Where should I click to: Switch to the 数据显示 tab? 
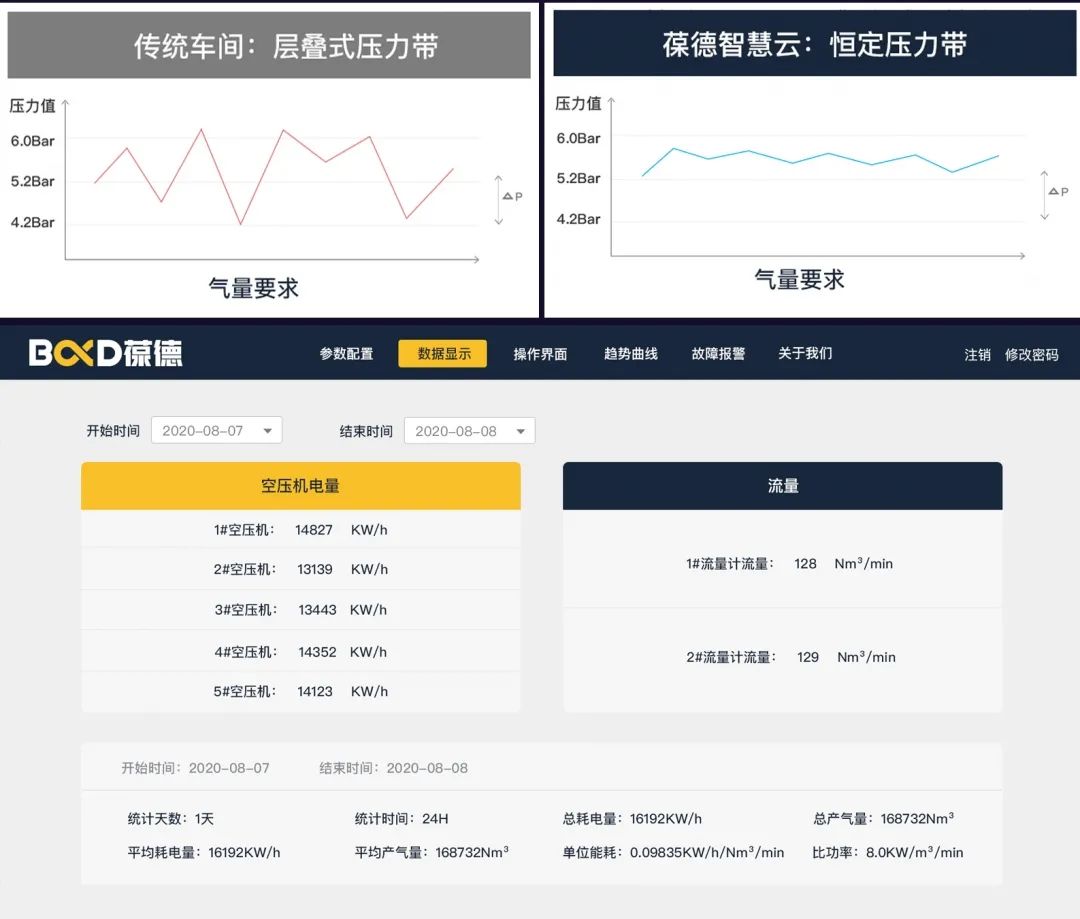pyautogui.click(x=442, y=353)
